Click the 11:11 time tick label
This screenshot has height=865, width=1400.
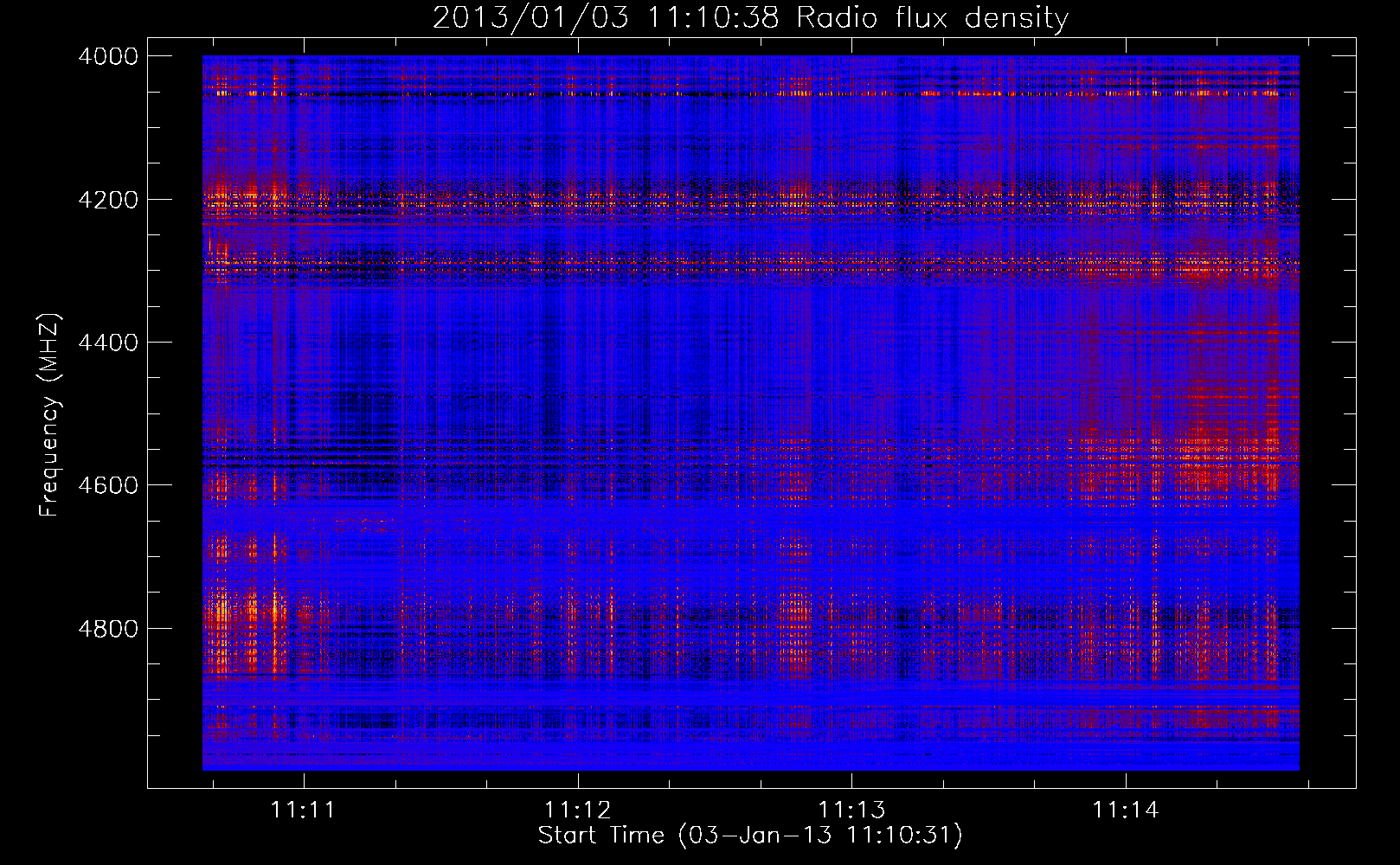point(303,810)
